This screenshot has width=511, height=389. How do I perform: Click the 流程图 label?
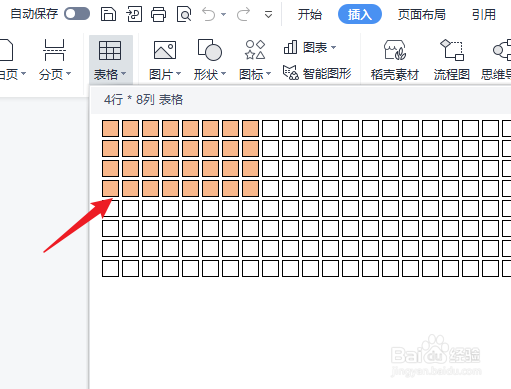[452, 74]
